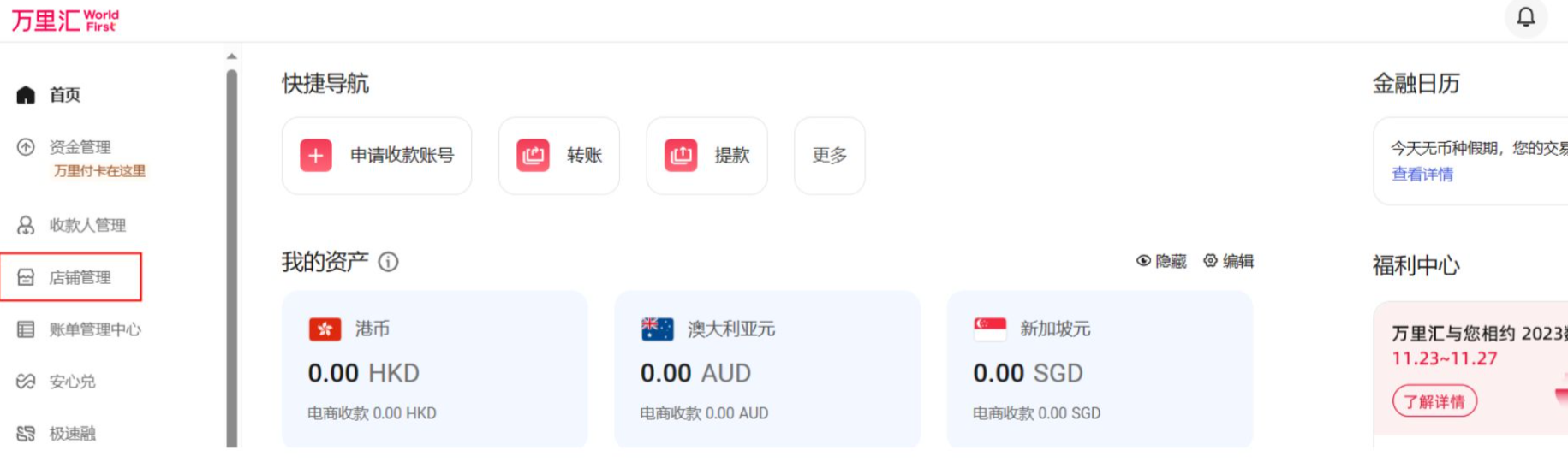Screen dimensions: 1568x462
Task: Click the notification bell icon
Action: (1525, 17)
